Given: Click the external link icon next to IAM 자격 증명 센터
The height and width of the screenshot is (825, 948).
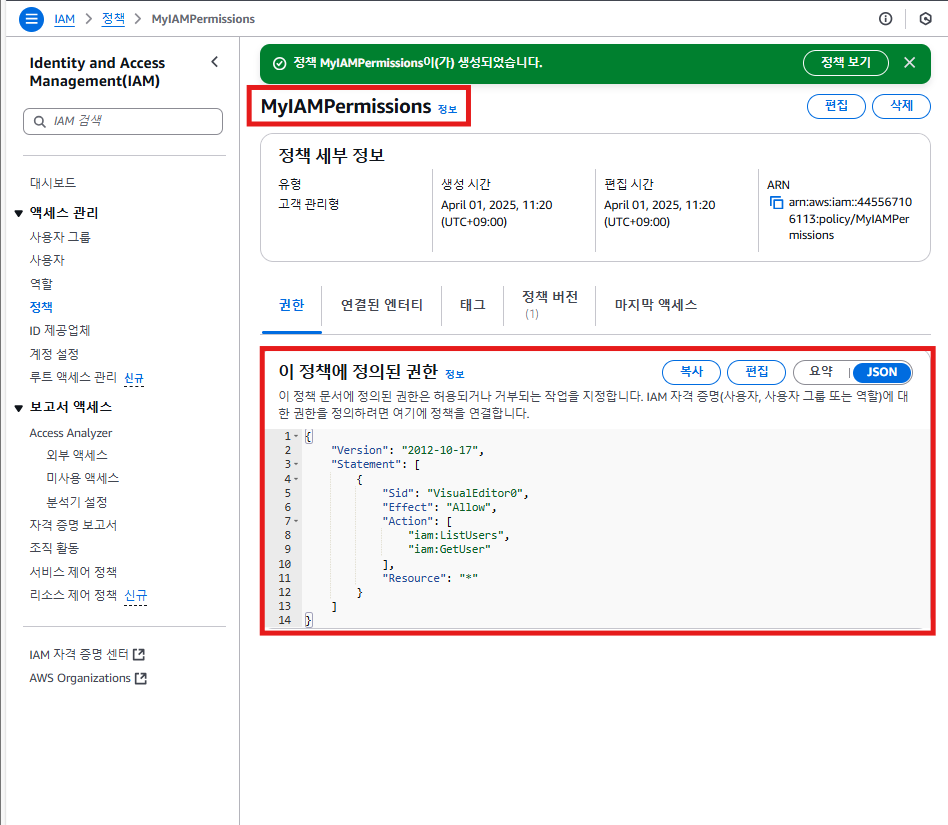Looking at the screenshot, I should coord(139,654).
